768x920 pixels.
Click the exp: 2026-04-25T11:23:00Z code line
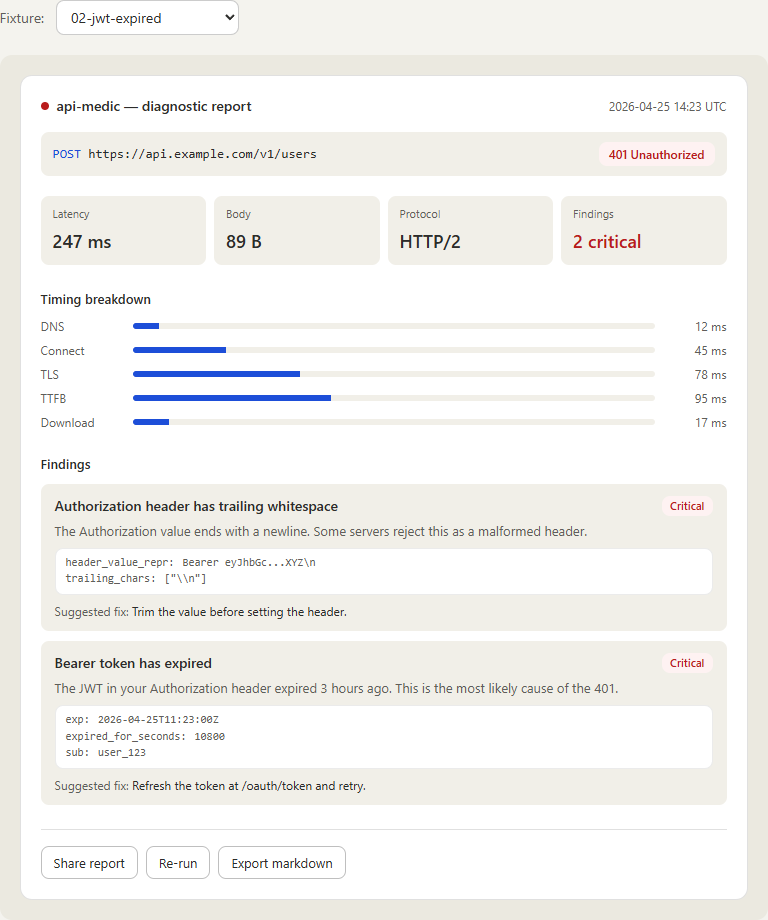tap(142, 719)
